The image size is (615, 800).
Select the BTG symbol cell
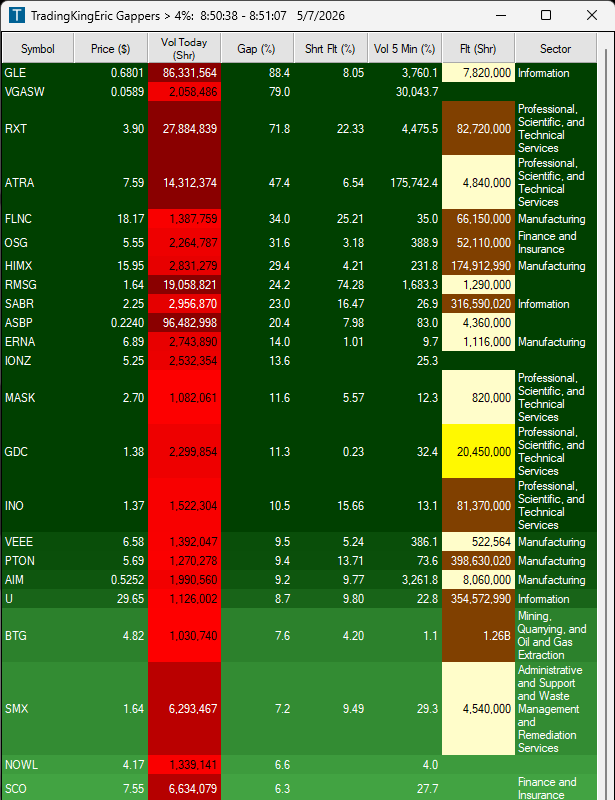click(x=38, y=635)
